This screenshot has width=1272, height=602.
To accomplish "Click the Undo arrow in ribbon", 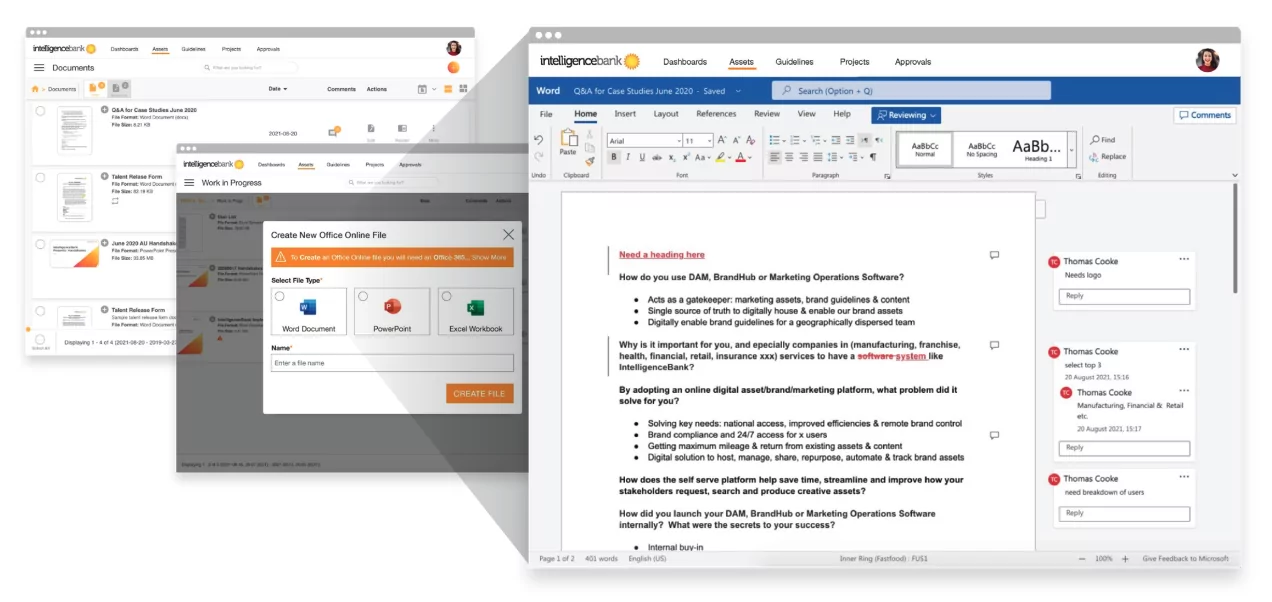I will [x=539, y=140].
